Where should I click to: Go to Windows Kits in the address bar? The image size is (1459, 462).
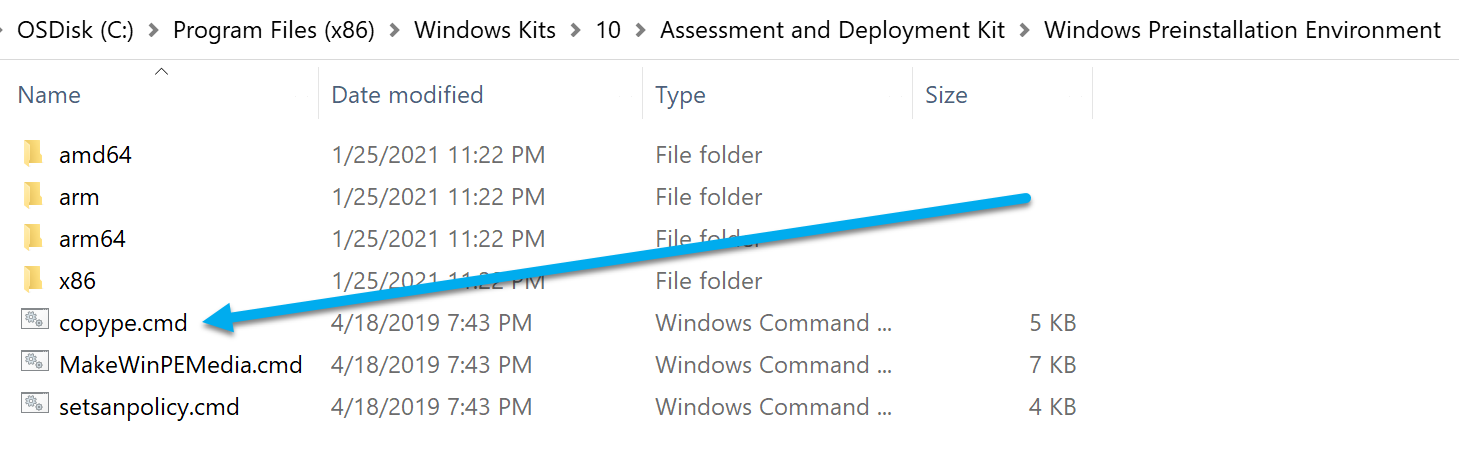484,30
